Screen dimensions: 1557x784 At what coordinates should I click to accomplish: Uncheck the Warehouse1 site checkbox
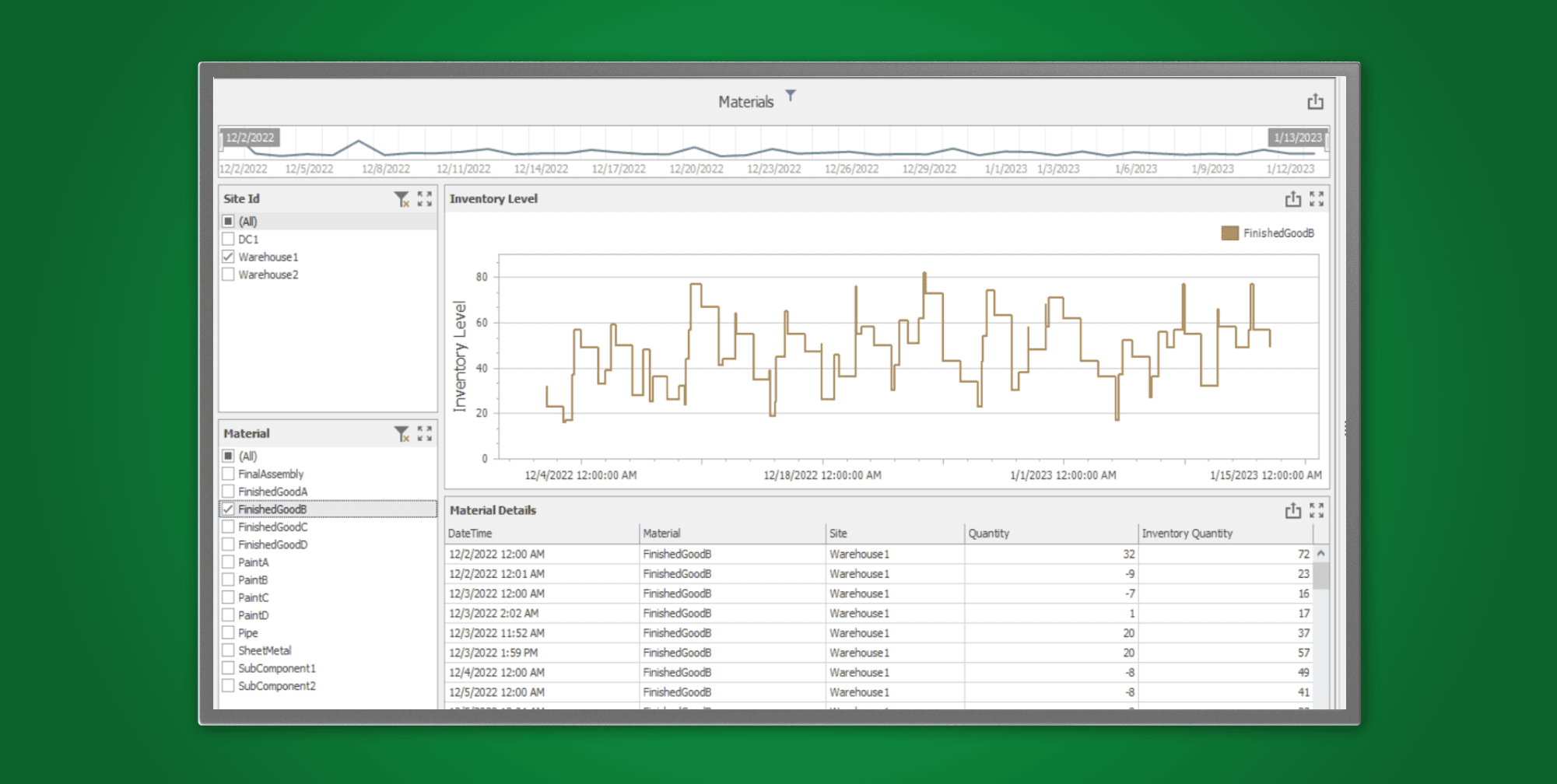click(x=228, y=257)
